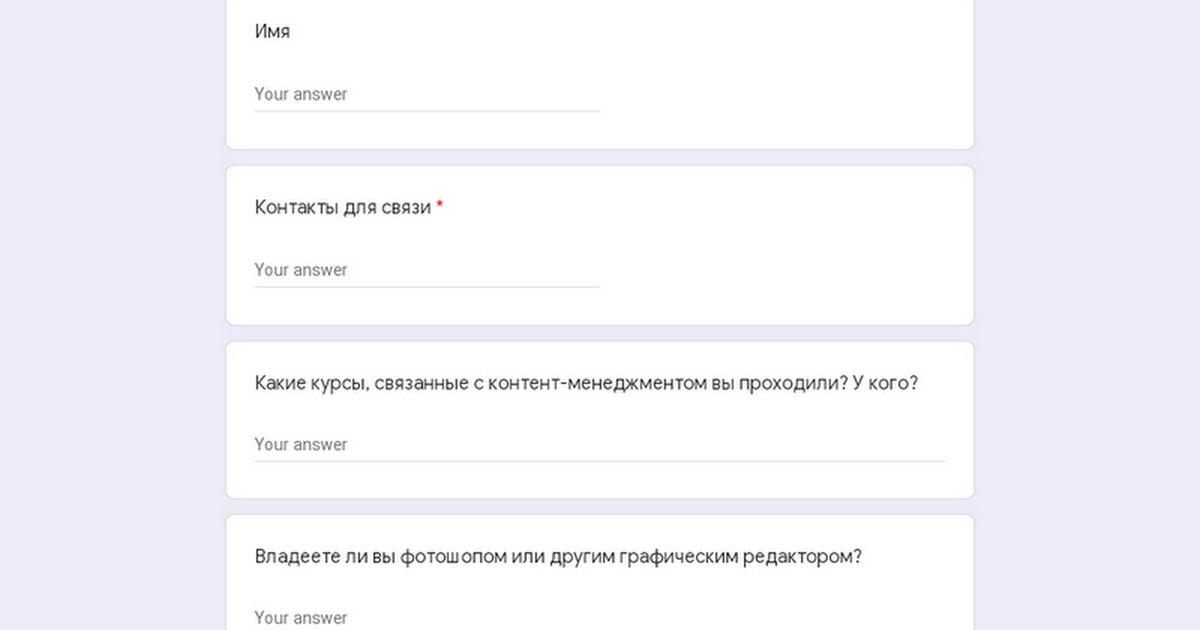The height and width of the screenshot is (630, 1200).
Task: Select the answer field for the courses question
Action: [x=600, y=444]
